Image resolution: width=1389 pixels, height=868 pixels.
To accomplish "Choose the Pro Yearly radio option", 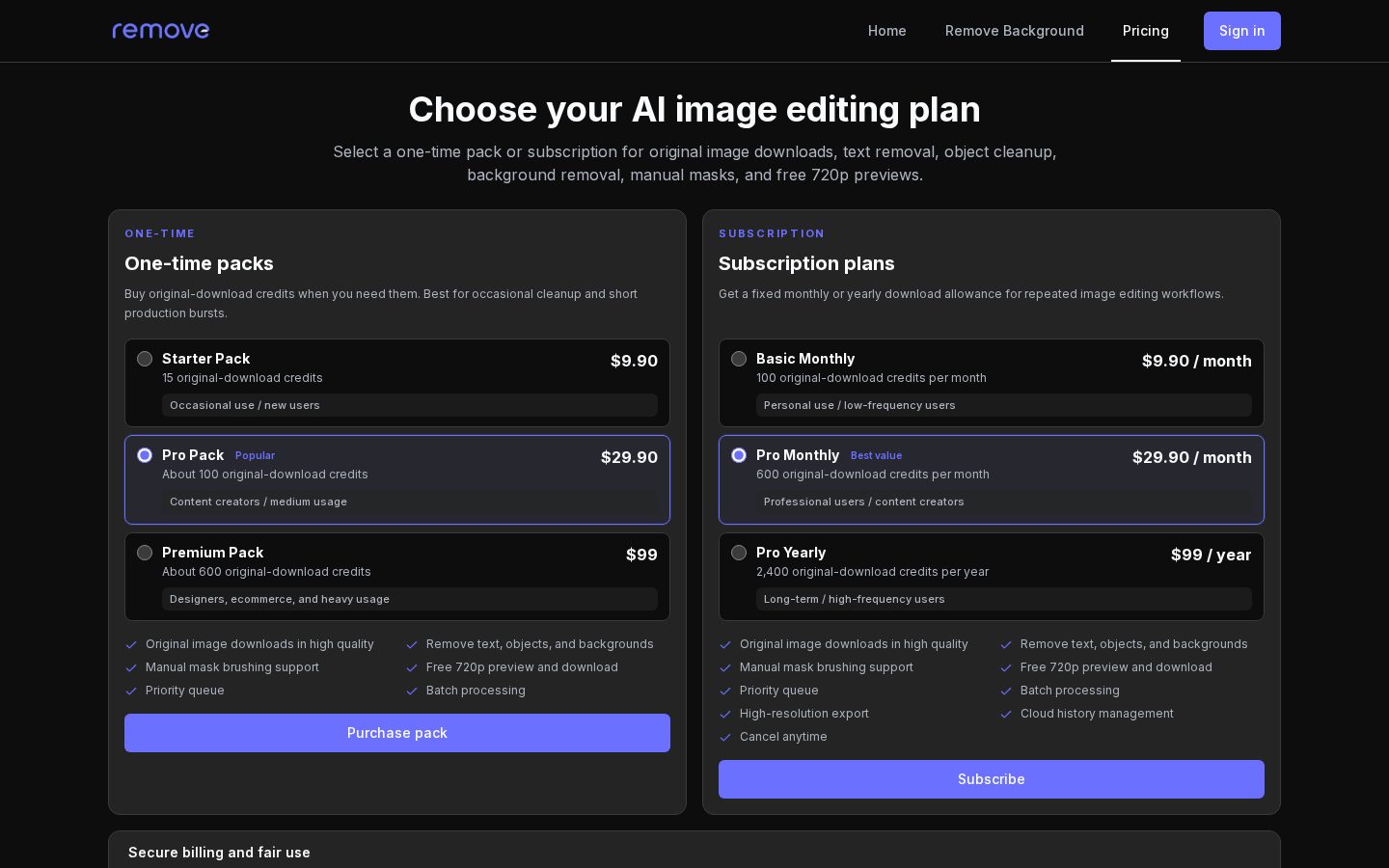I will 739,553.
